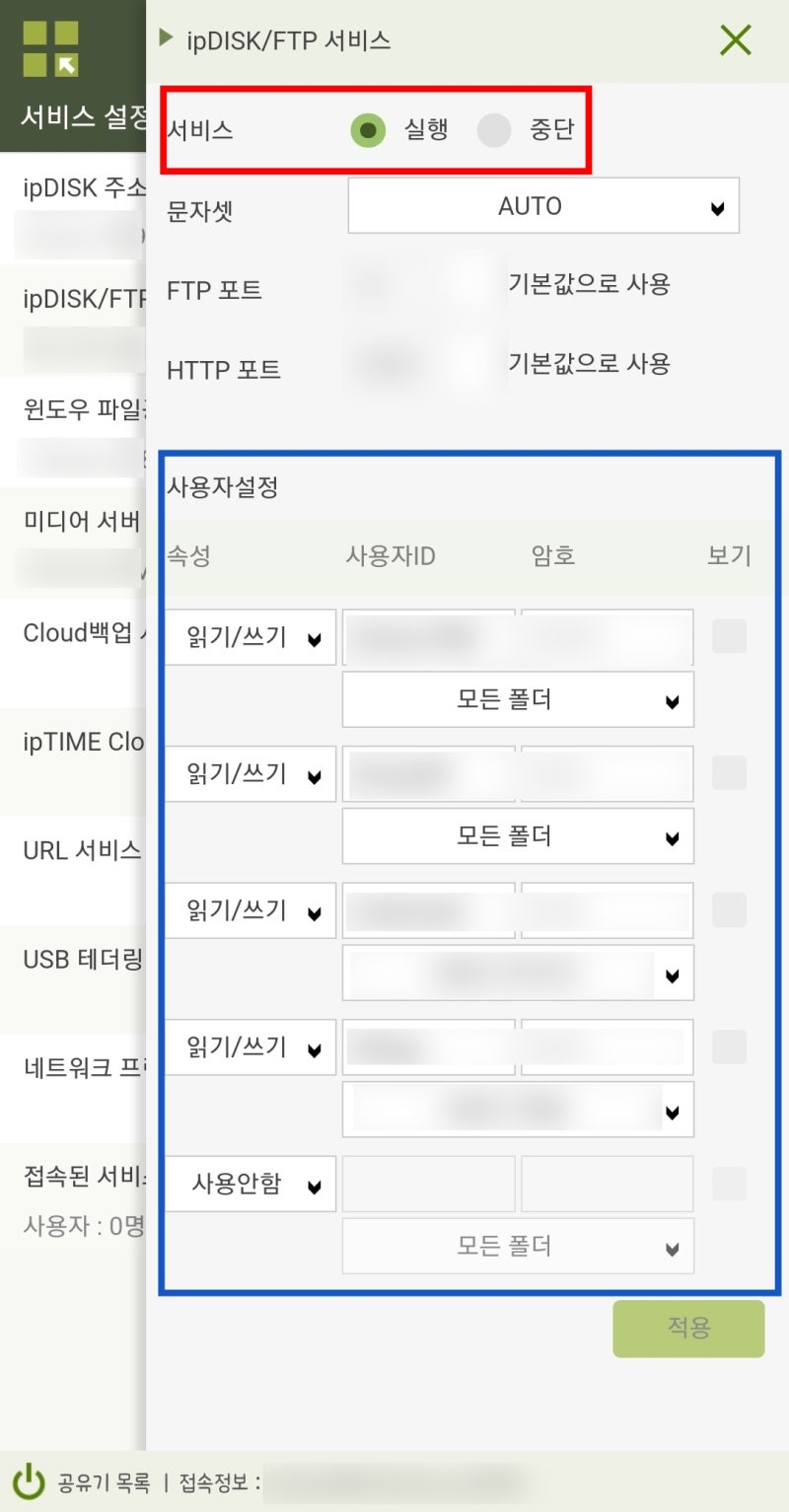The image size is (789, 1512).
Task: Select the 중단 radio button
Action: tap(494, 129)
